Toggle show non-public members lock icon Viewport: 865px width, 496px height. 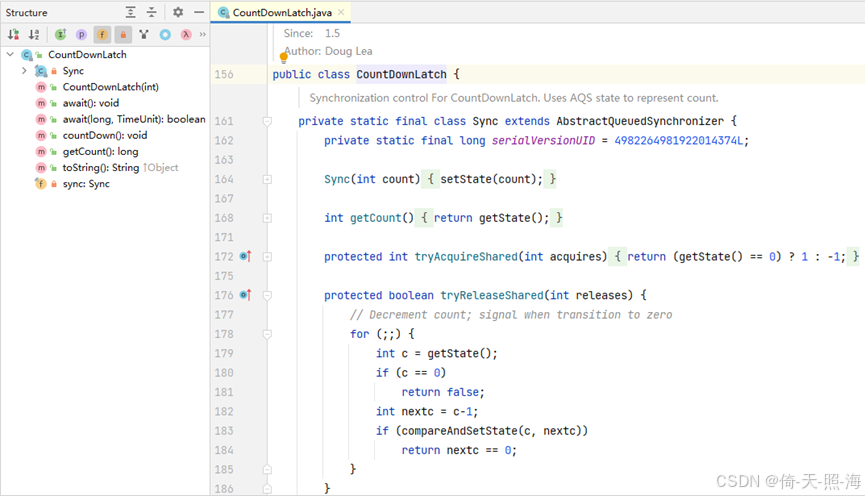(123, 35)
